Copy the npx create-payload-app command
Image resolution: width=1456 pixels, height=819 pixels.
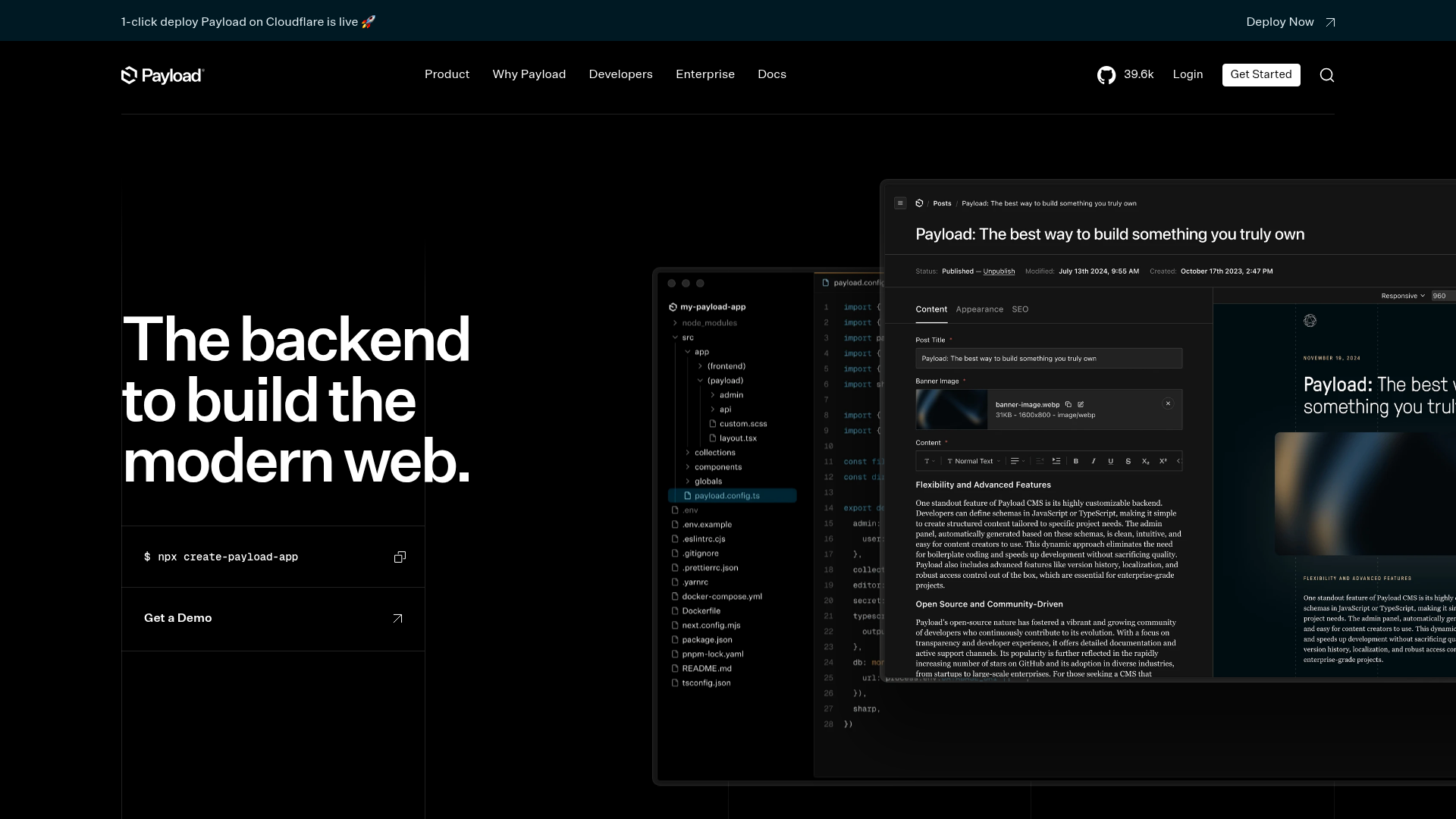400,557
